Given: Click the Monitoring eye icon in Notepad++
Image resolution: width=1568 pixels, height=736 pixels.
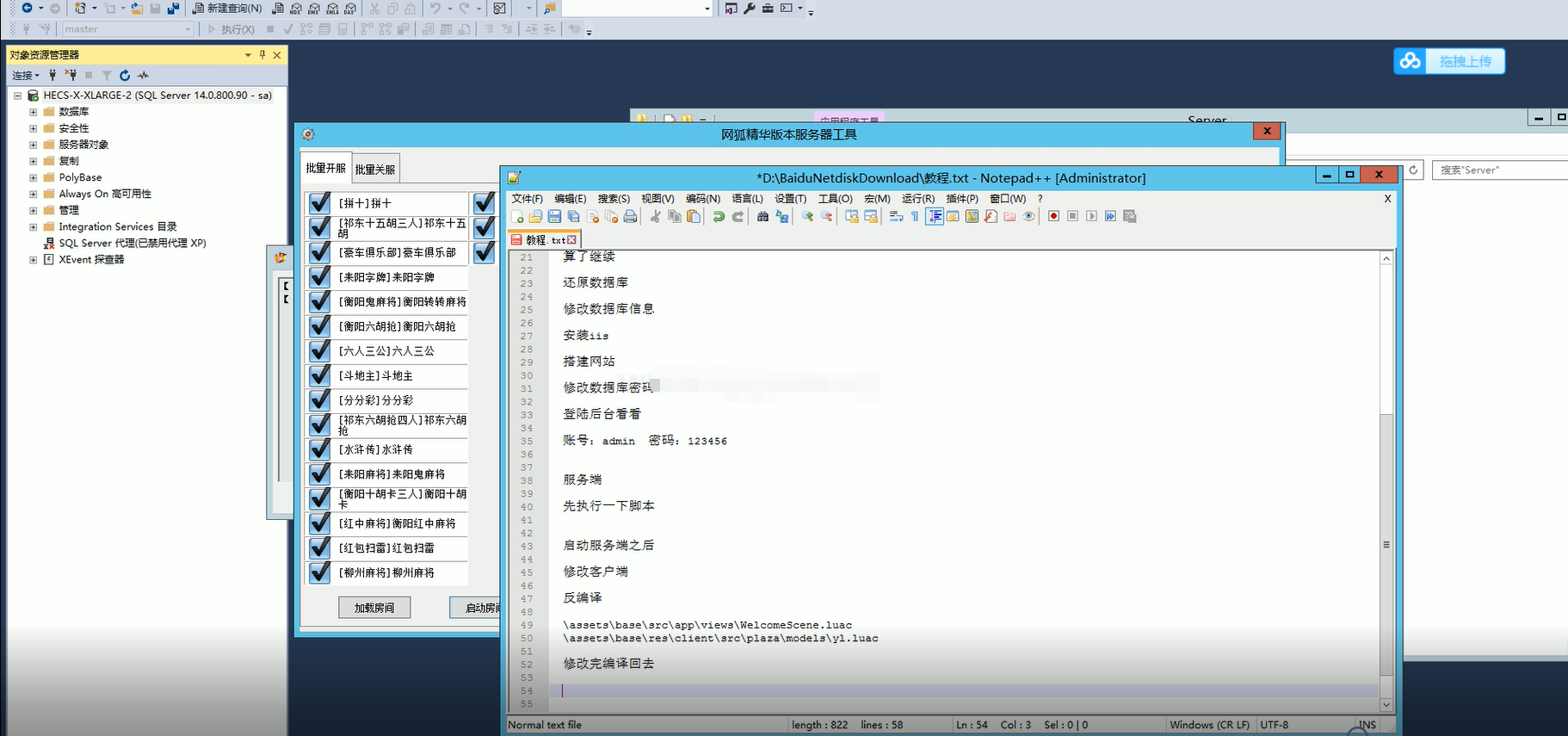Looking at the screenshot, I should coord(1028,216).
